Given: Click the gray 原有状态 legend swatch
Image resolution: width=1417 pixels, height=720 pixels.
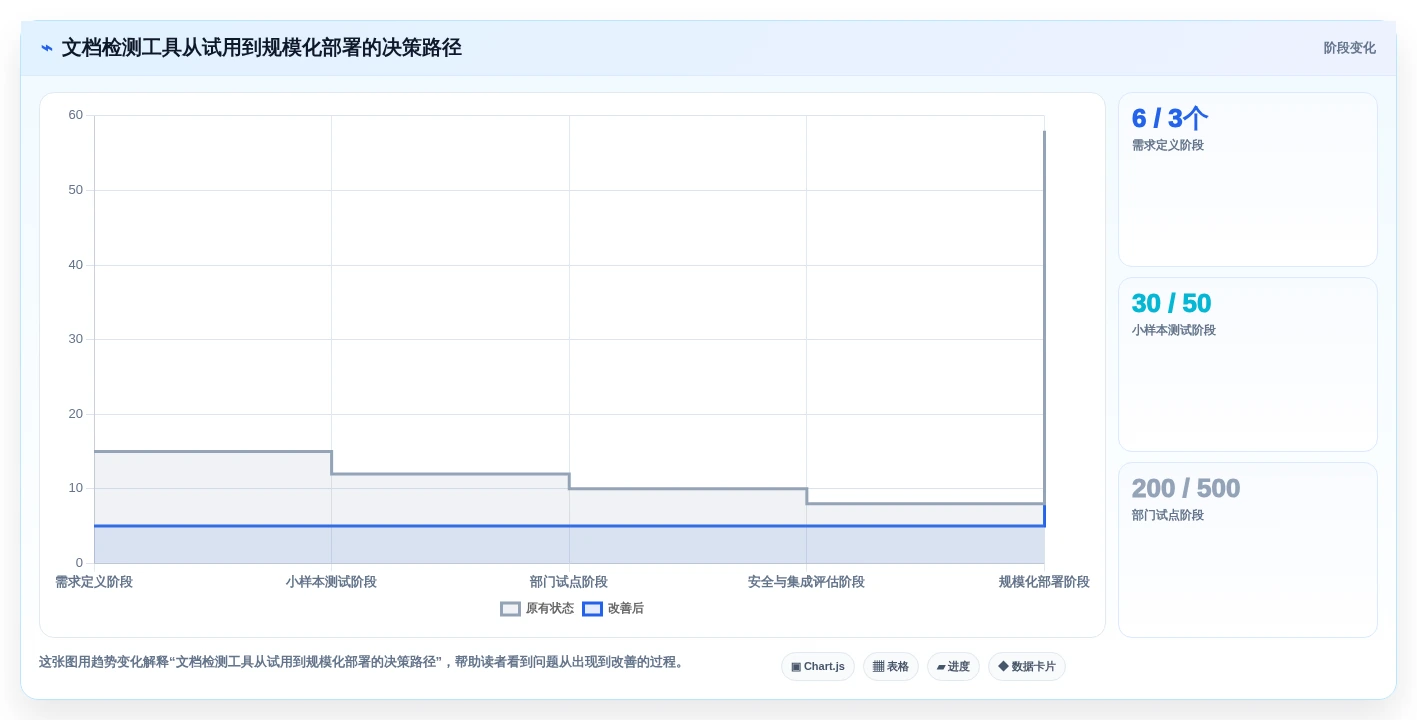Looking at the screenshot, I should [510, 608].
